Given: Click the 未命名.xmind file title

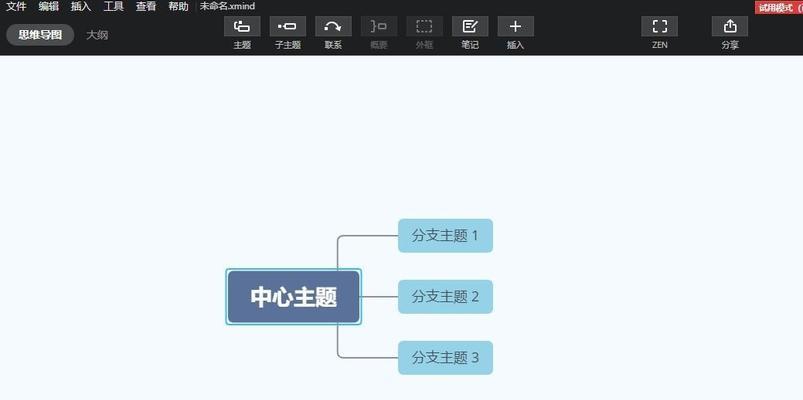Looking at the screenshot, I should tap(227, 7).
